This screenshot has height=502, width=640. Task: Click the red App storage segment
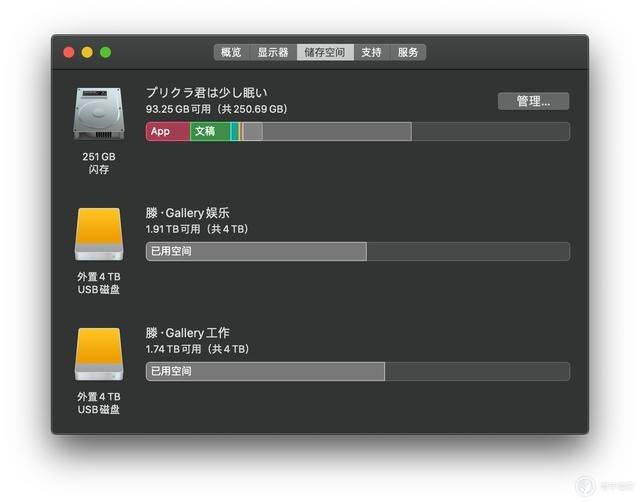pos(168,131)
